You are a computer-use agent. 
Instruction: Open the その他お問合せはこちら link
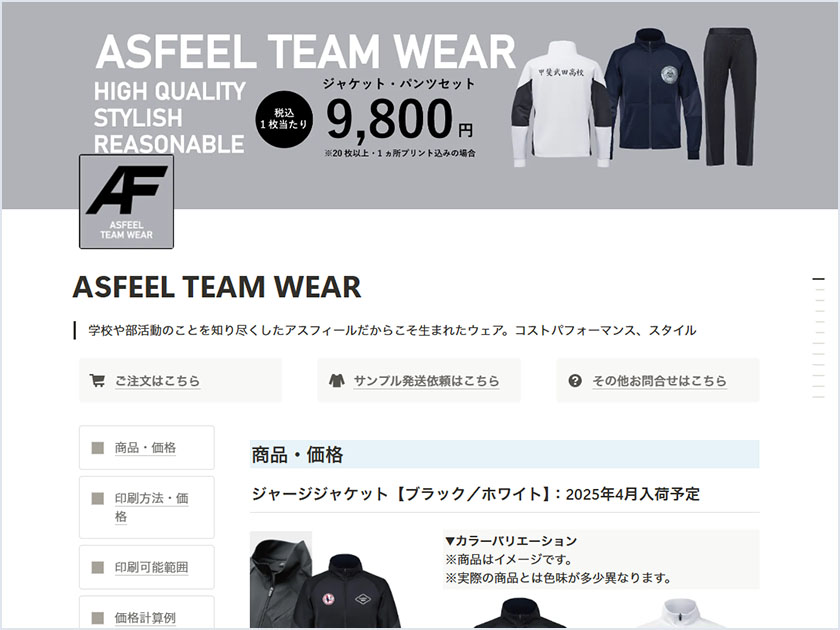[659, 381]
